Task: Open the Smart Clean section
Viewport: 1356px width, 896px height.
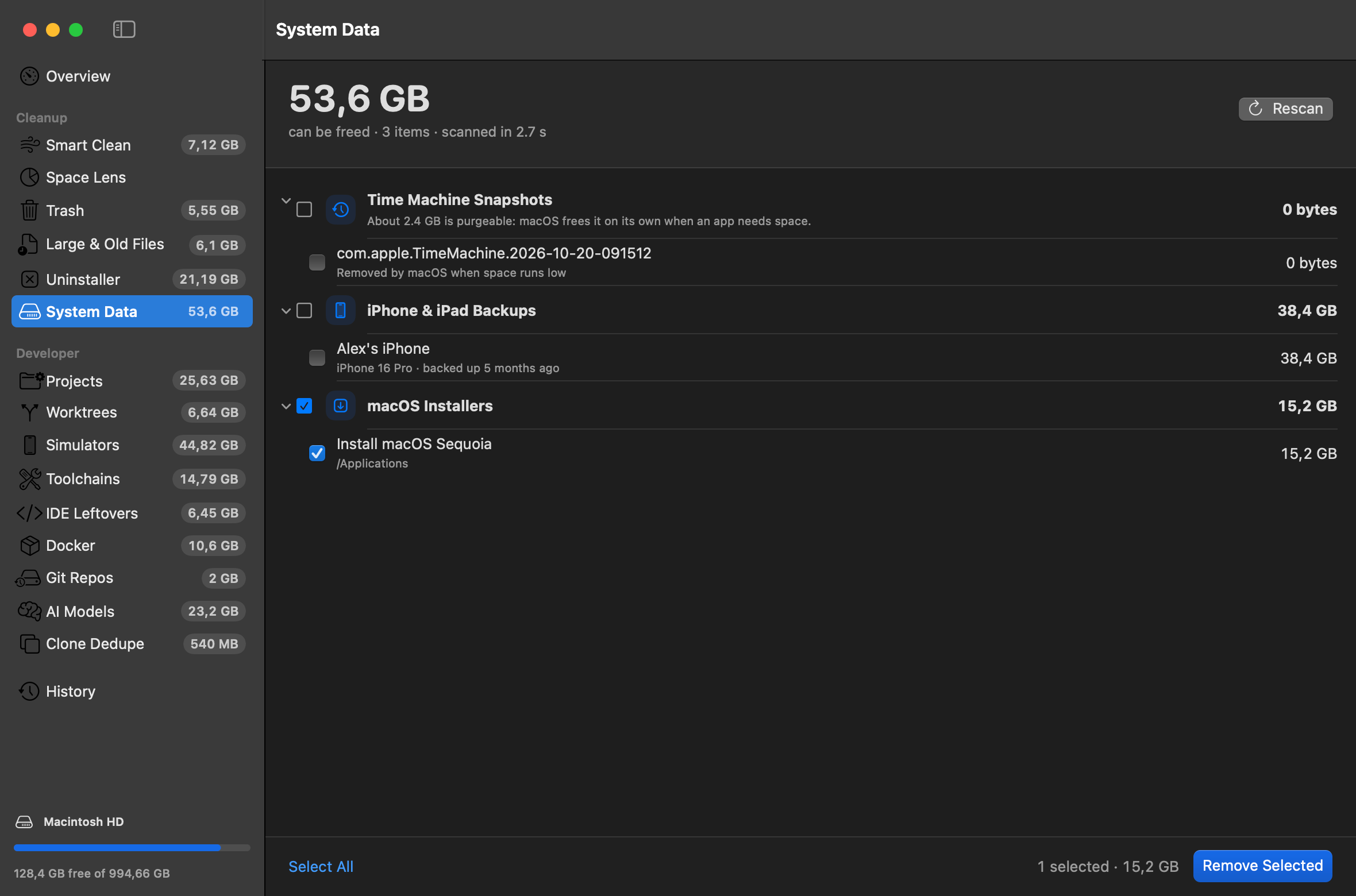Action: [x=132, y=145]
